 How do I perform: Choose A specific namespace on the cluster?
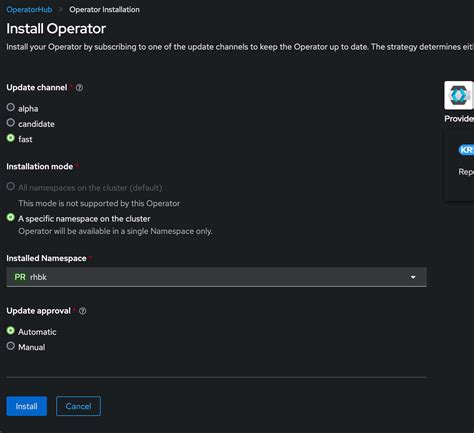11,218
